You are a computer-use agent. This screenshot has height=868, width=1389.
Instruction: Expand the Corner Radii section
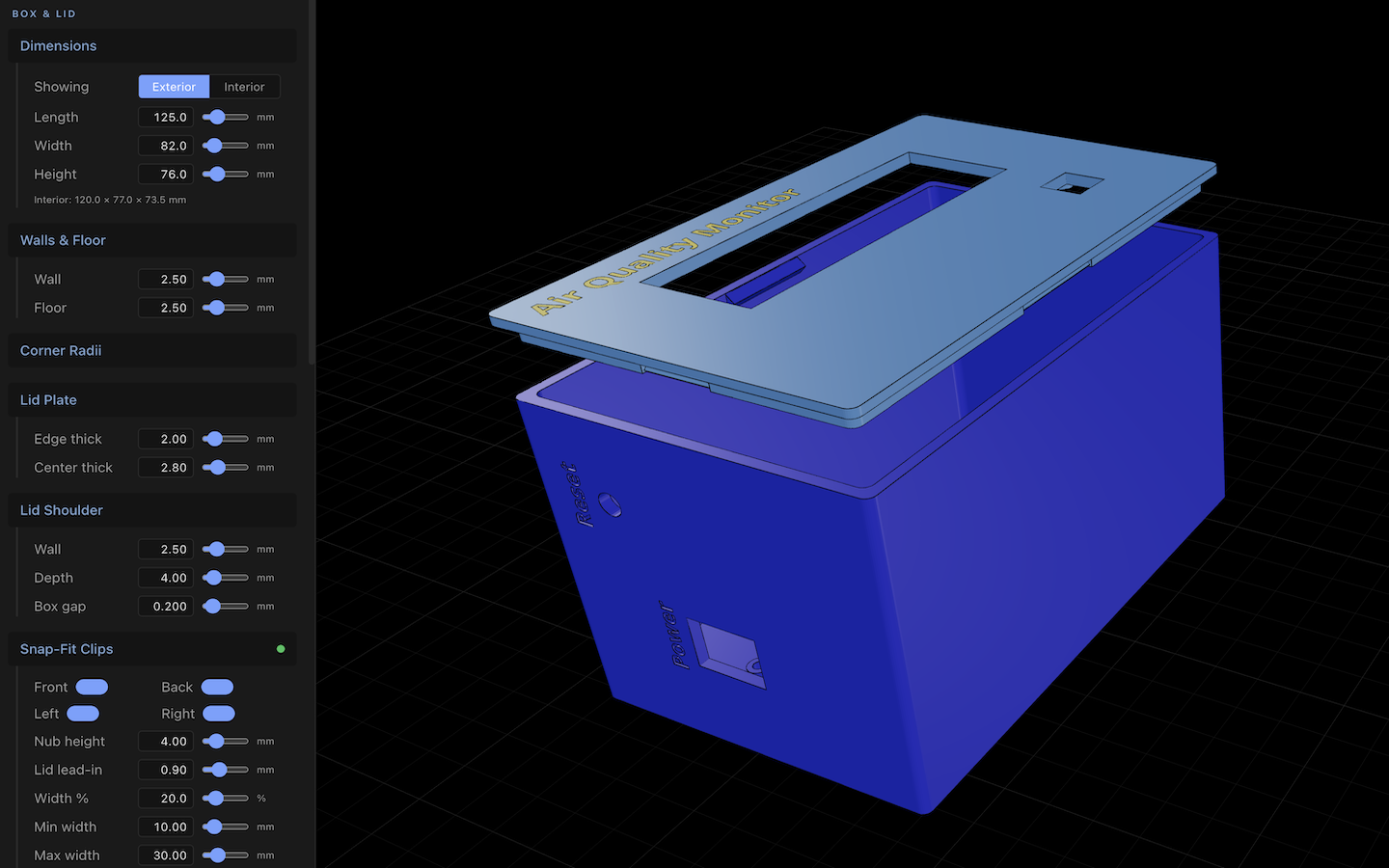click(152, 350)
